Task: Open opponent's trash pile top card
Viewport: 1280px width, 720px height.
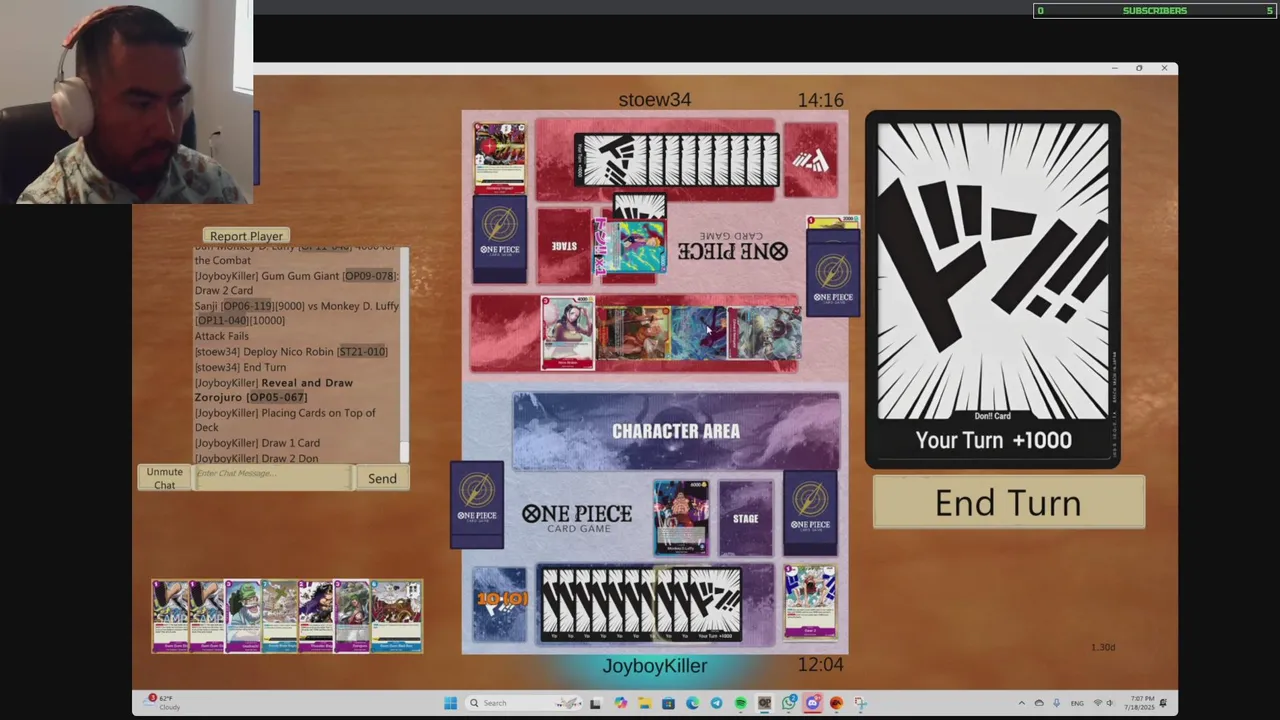Action: 499,158
